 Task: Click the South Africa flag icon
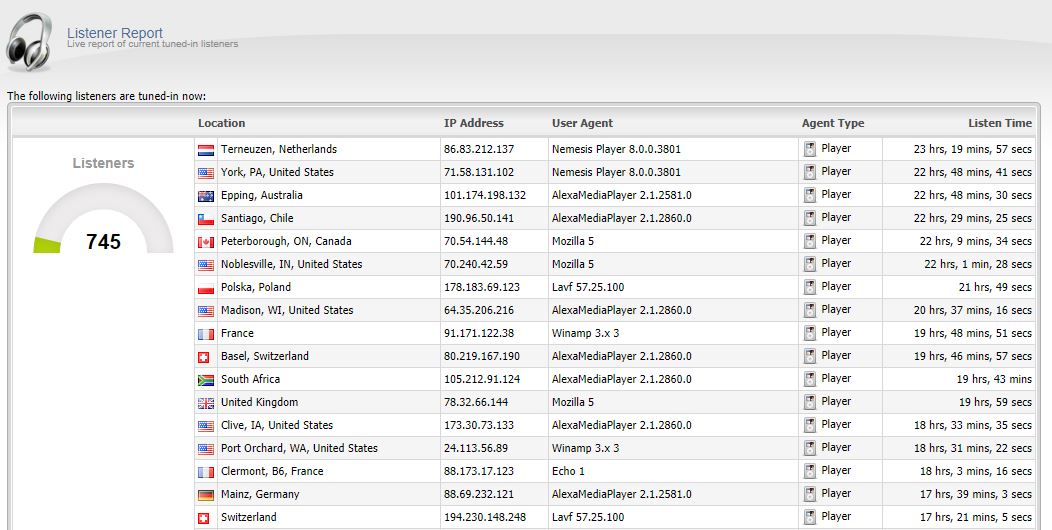206,380
